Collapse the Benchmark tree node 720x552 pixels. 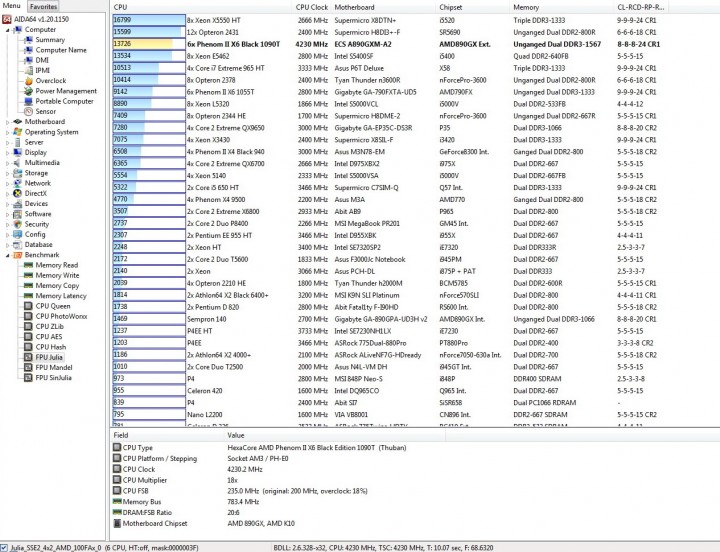tap(7, 255)
